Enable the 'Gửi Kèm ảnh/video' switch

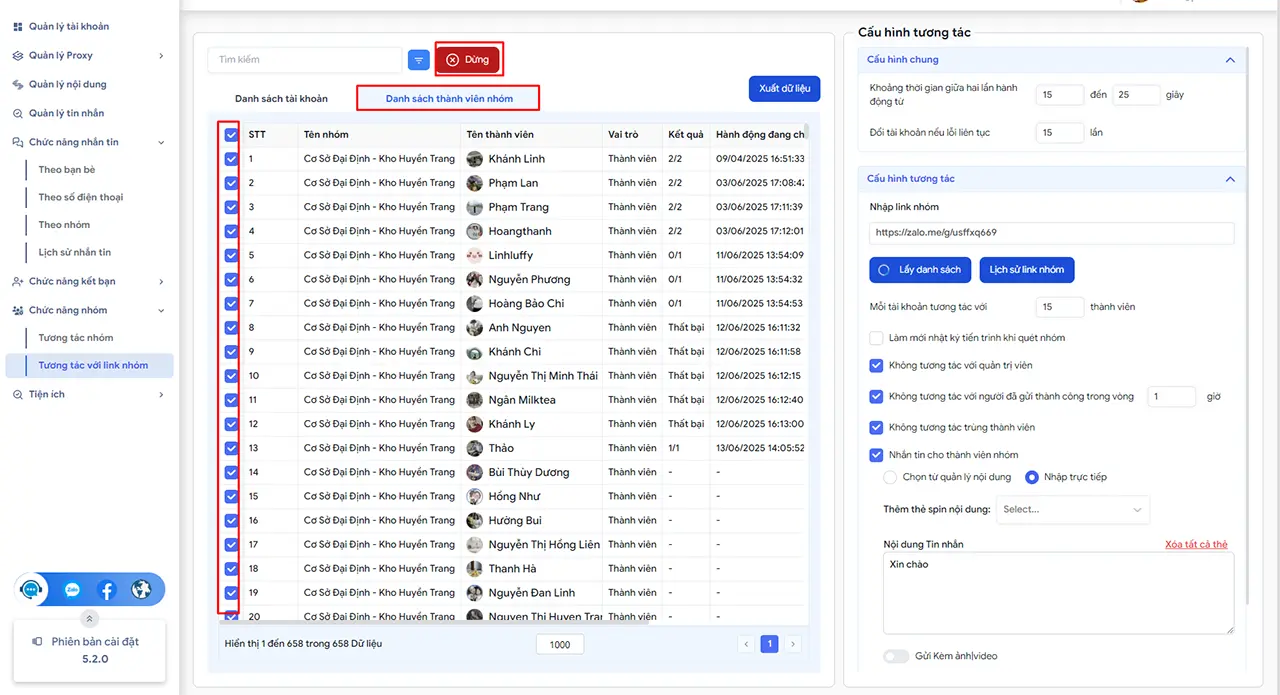pyautogui.click(x=895, y=656)
